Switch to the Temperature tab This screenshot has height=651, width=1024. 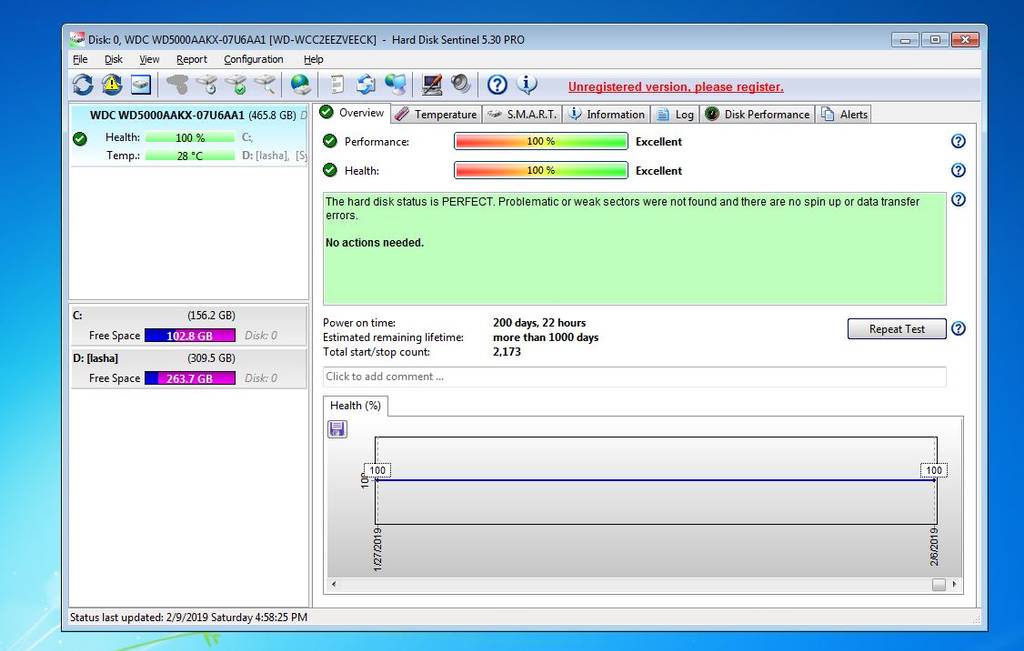tap(436, 114)
